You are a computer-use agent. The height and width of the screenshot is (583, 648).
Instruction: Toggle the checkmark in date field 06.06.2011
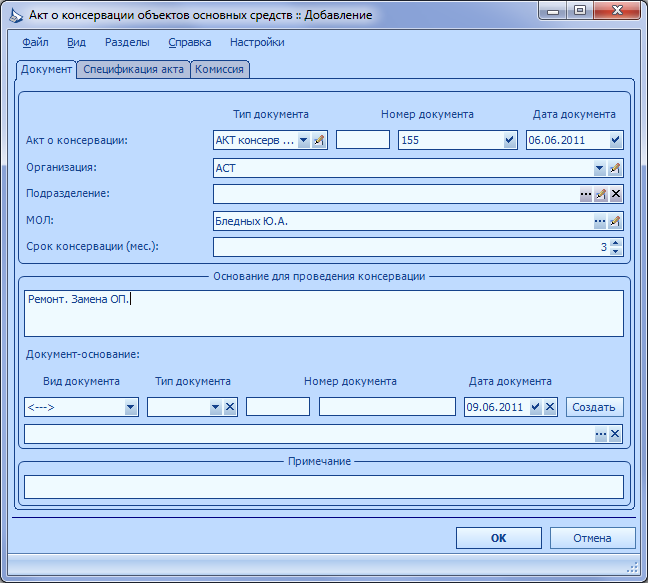(x=615, y=140)
